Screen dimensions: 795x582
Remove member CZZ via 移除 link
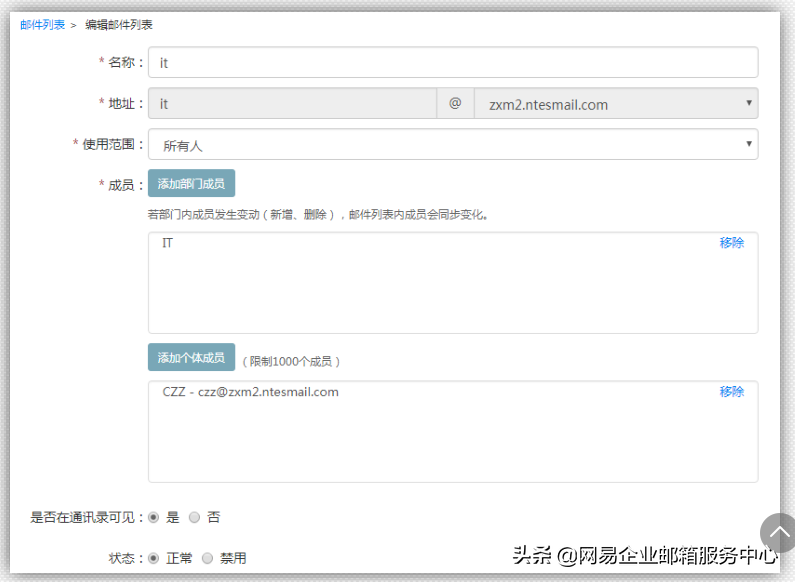[x=732, y=391]
